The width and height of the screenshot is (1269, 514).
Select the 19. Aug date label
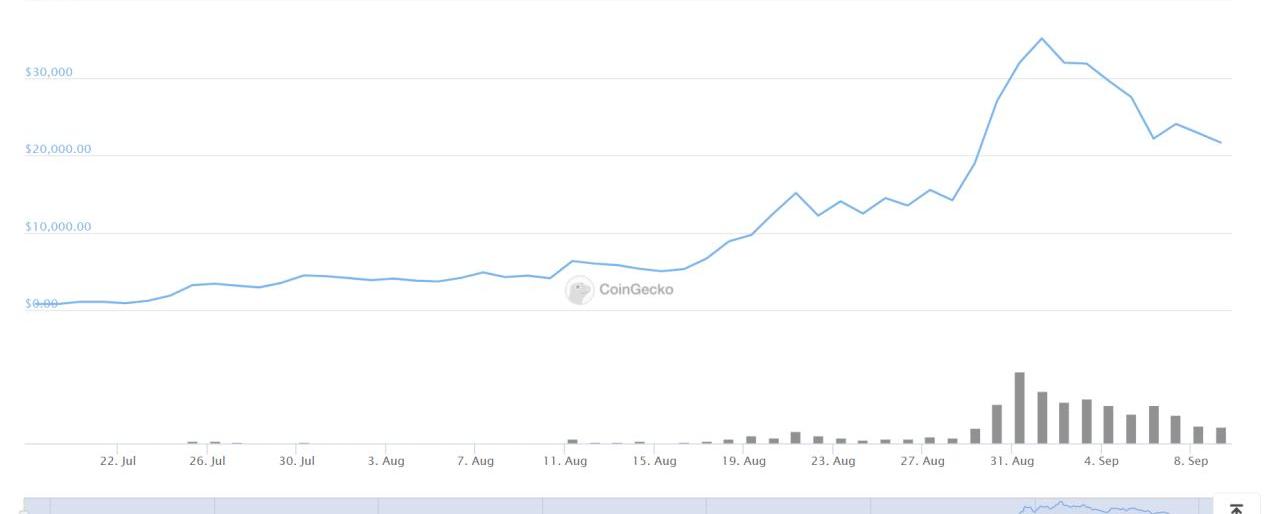coord(743,461)
